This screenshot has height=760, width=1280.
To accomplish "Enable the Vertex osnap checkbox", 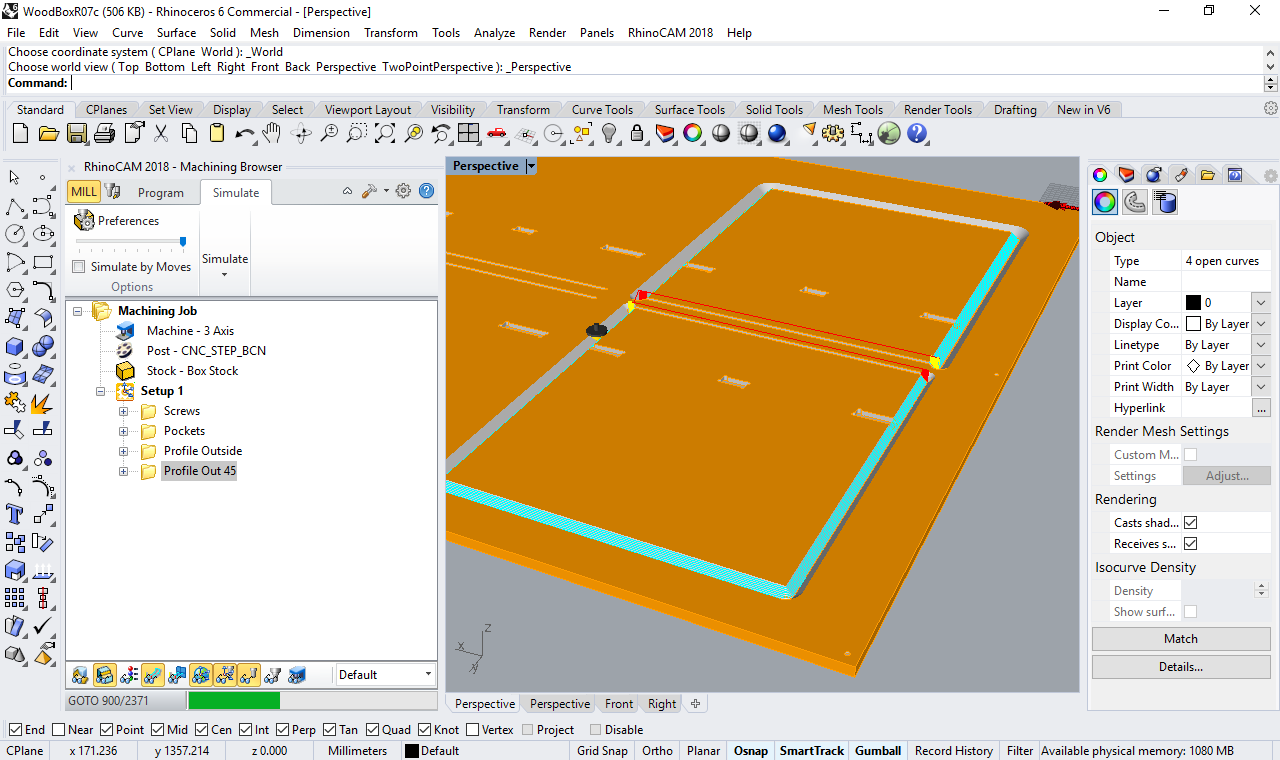I will point(472,730).
